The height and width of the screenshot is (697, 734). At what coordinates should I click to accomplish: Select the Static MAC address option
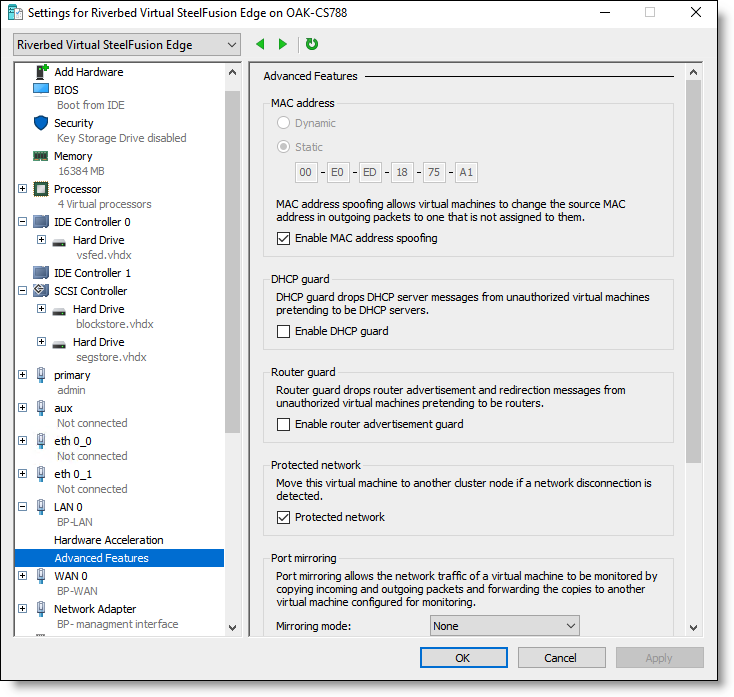[x=283, y=147]
